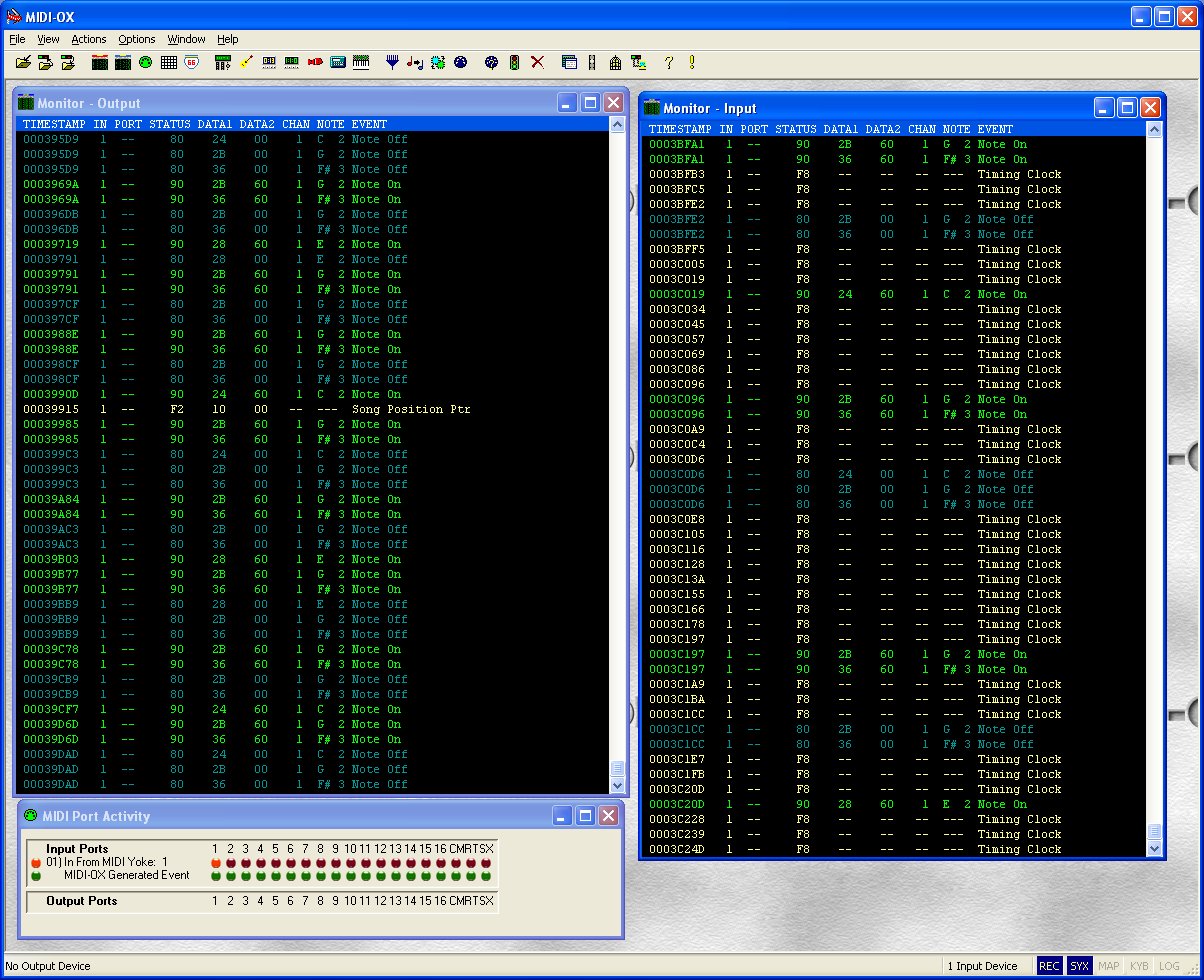
Task: Open the Actions menu
Action: (89, 39)
